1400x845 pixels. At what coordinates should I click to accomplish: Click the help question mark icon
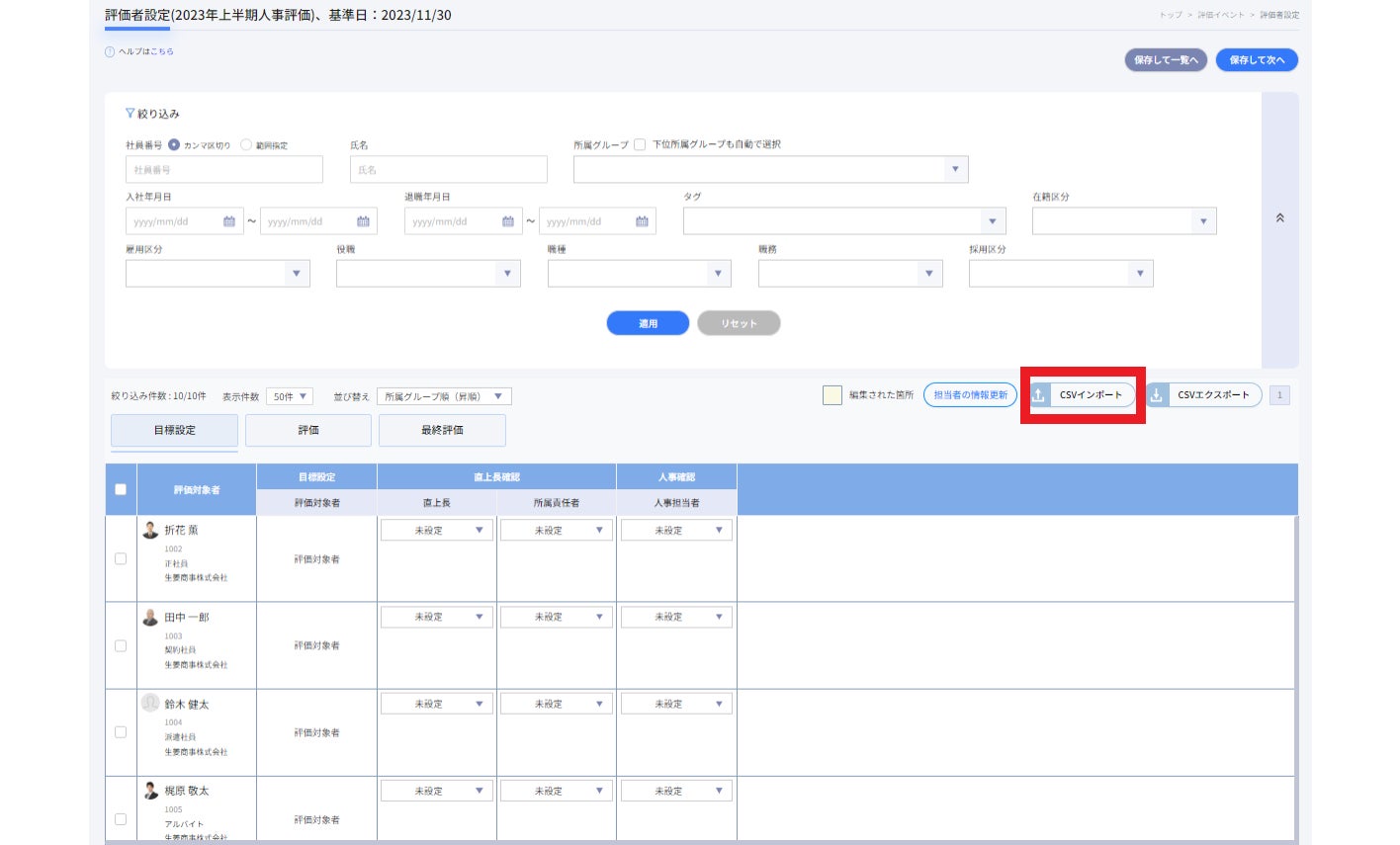[110, 51]
